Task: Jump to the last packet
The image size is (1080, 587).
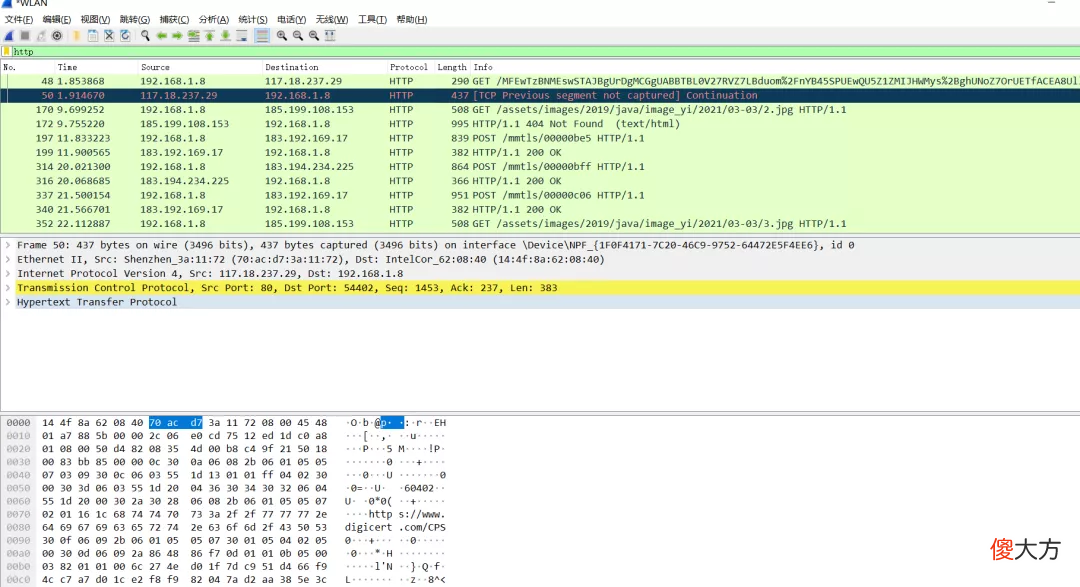Action: pyautogui.click(x=225, y=36)
